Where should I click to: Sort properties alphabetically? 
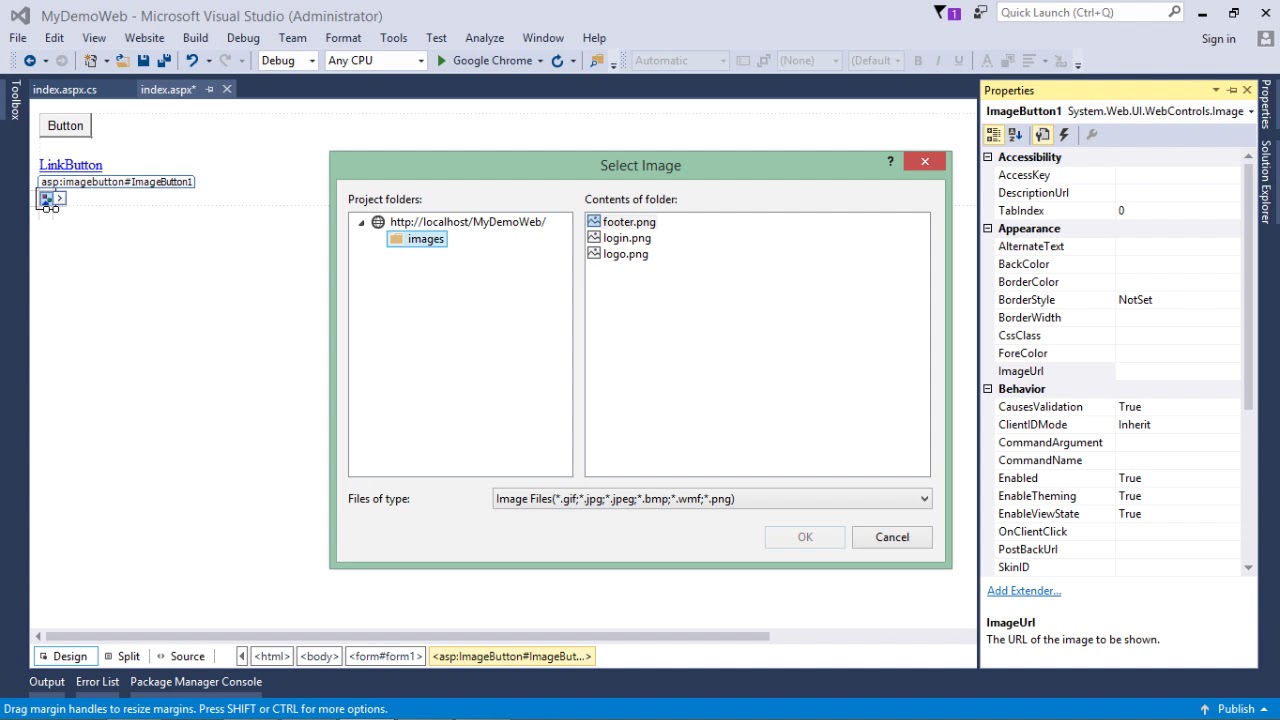[x=1016, y=135]
